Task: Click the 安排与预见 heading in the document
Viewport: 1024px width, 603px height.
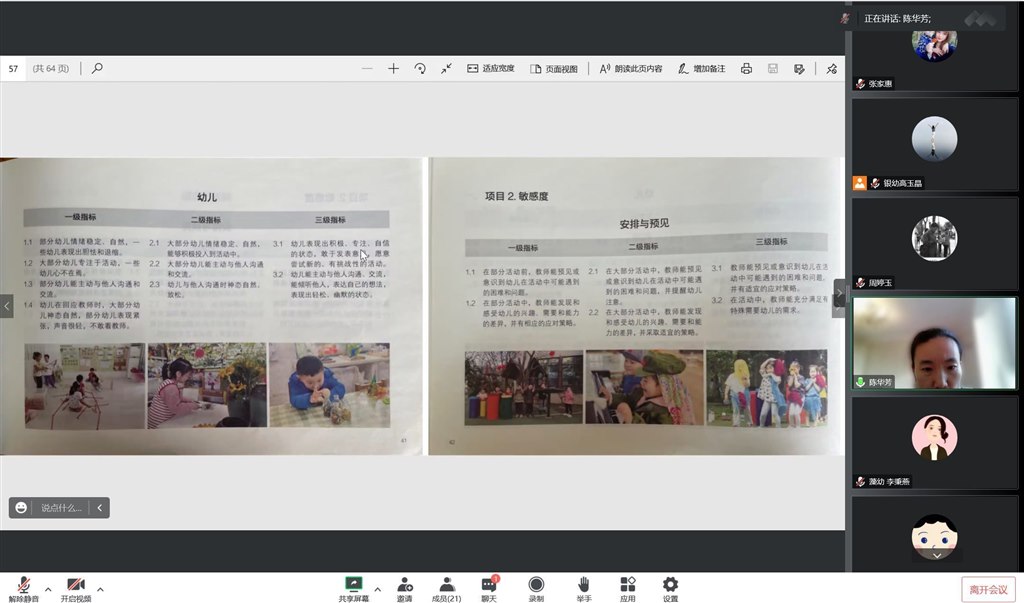Action: (644, 223)
